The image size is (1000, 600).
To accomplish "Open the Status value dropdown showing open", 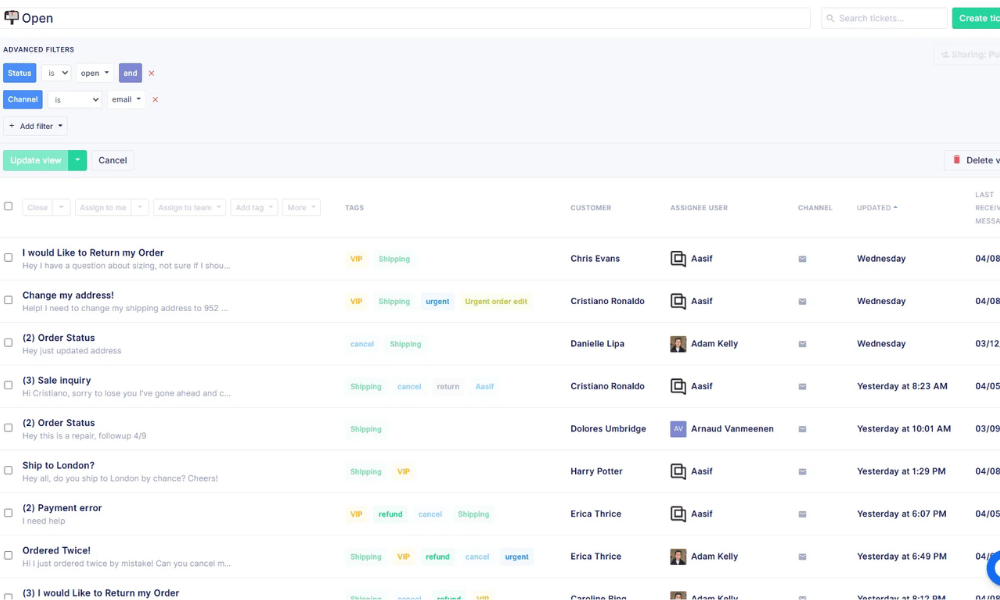I will point(94,73).
